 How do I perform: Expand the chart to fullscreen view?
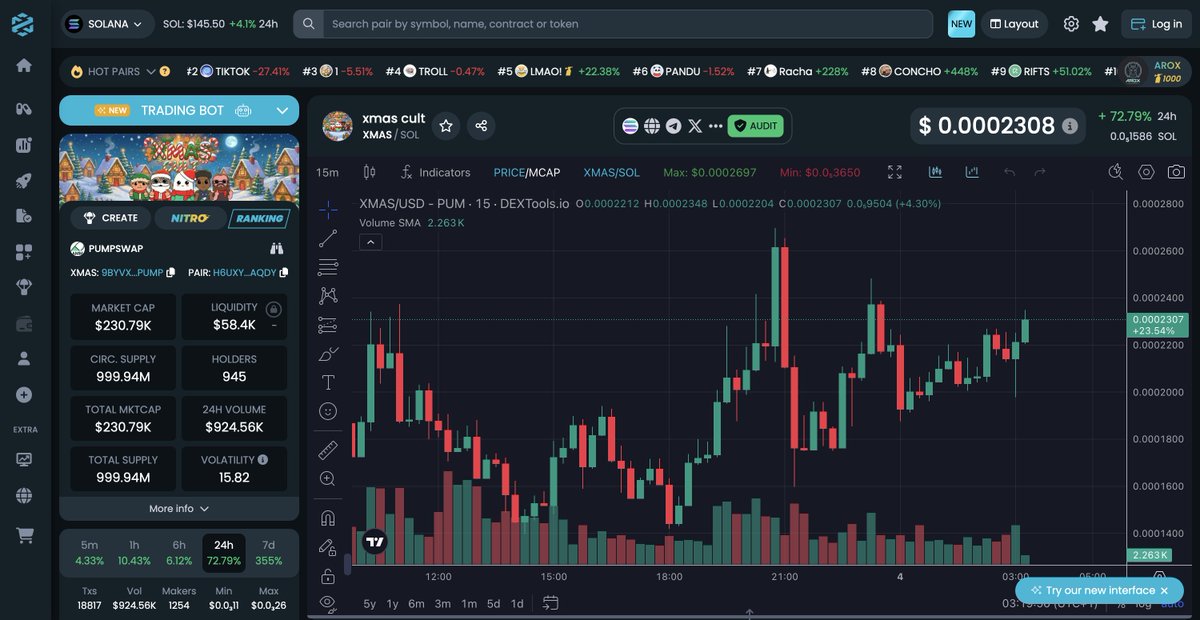click(894, 172)
